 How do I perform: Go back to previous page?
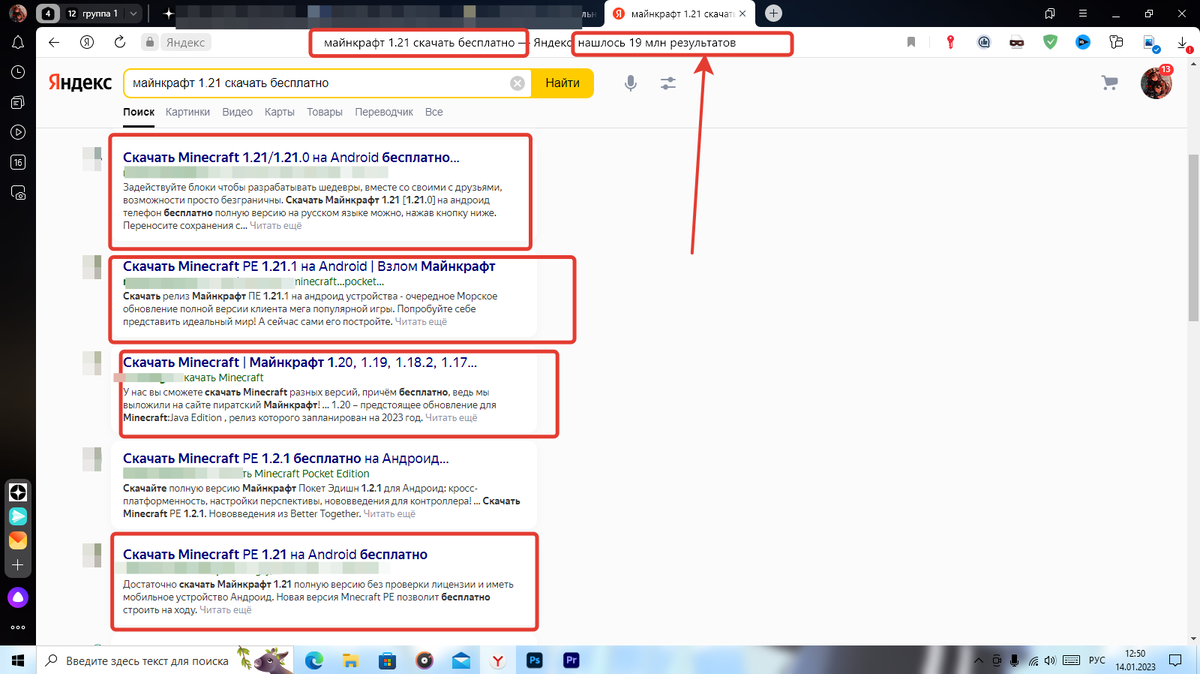(54, 43)
